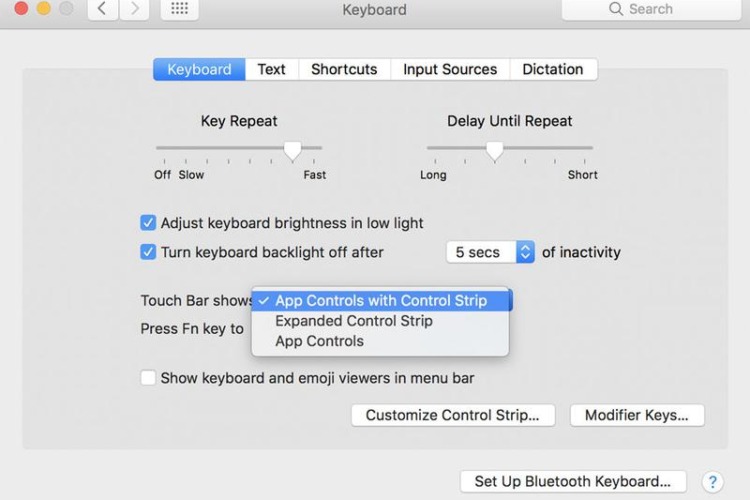Click the forward navigation arrow
The height and width of the screenshot is (500, 750).
(135, 9)
